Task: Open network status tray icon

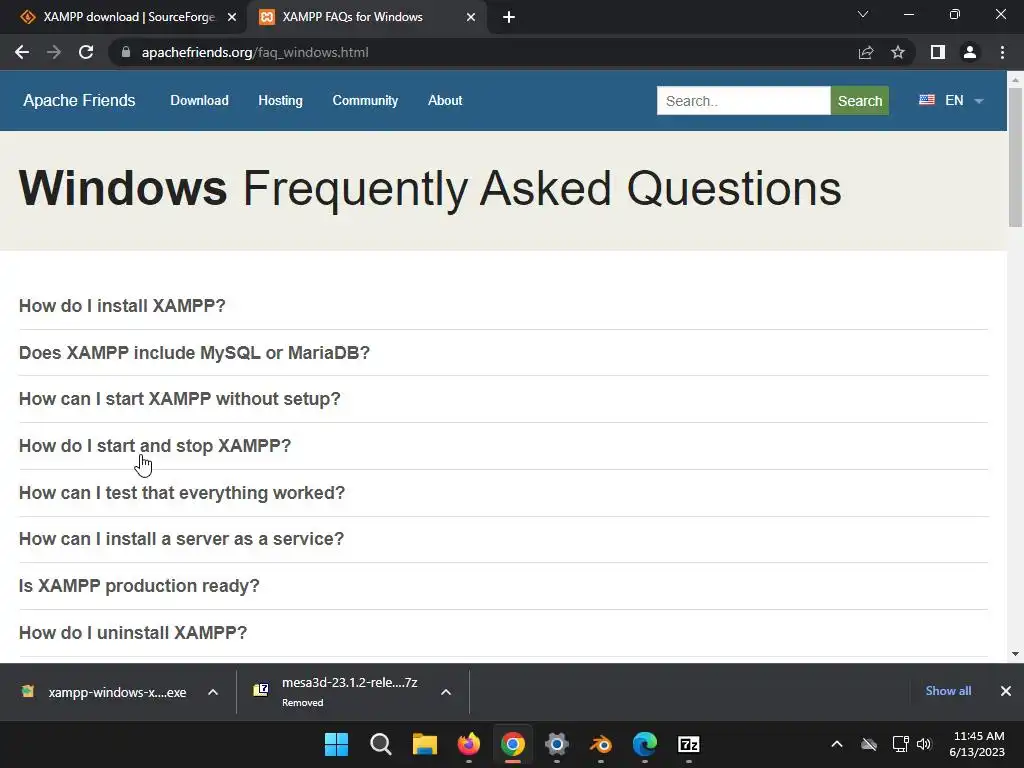Action: [900, 744]
